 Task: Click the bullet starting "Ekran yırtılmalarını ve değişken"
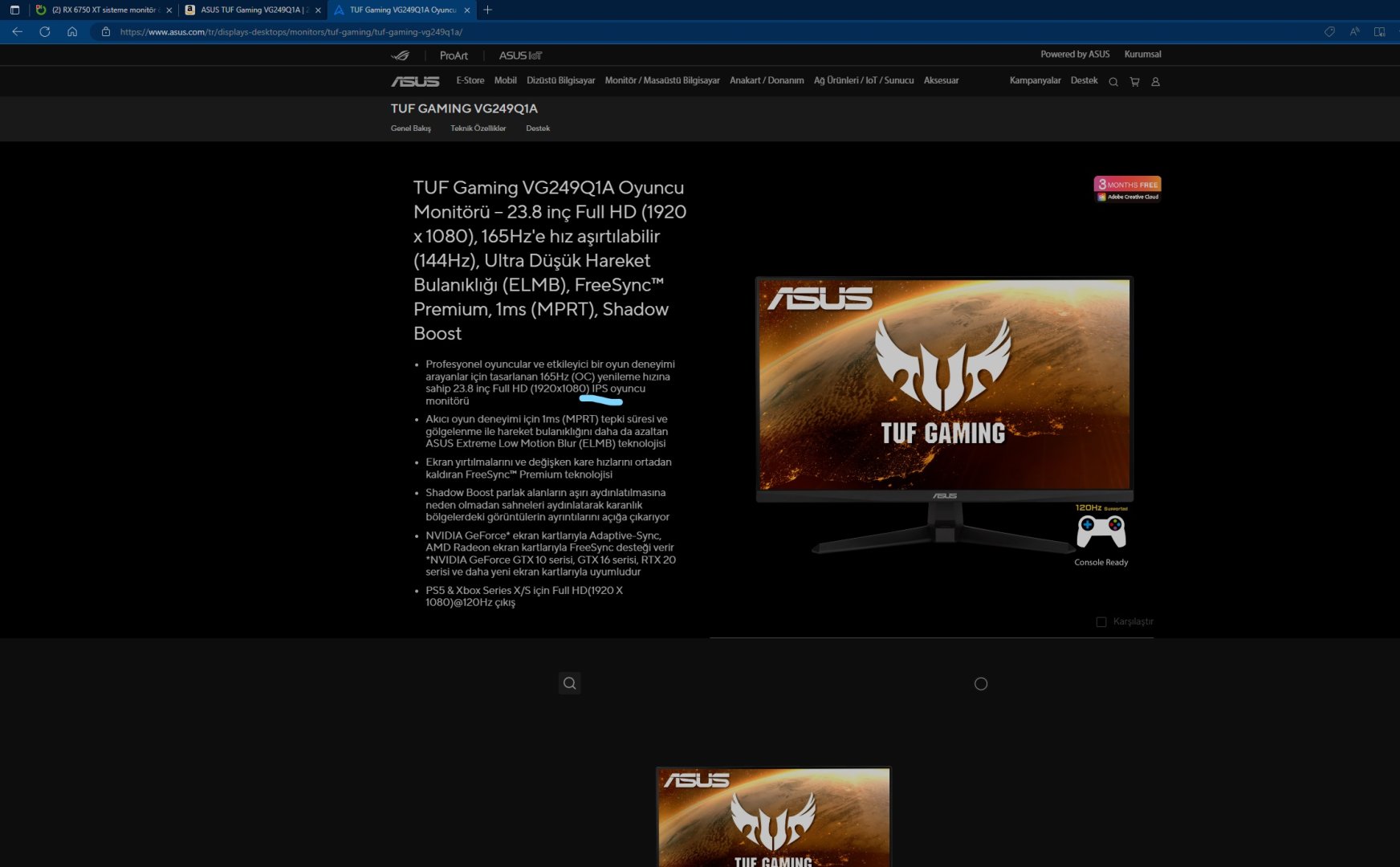[549, 468]
